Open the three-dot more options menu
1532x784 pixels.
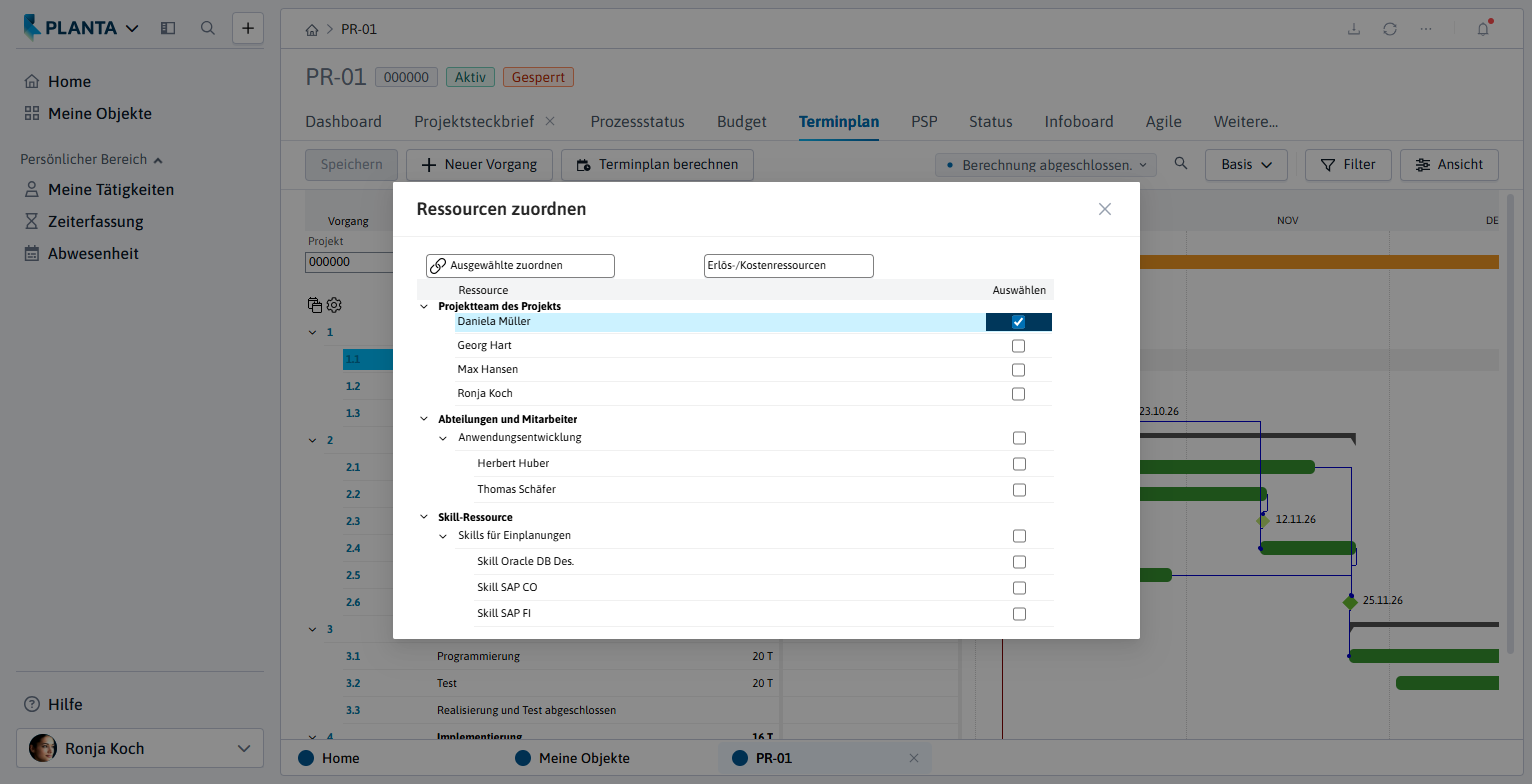[x=1426, y=29]
